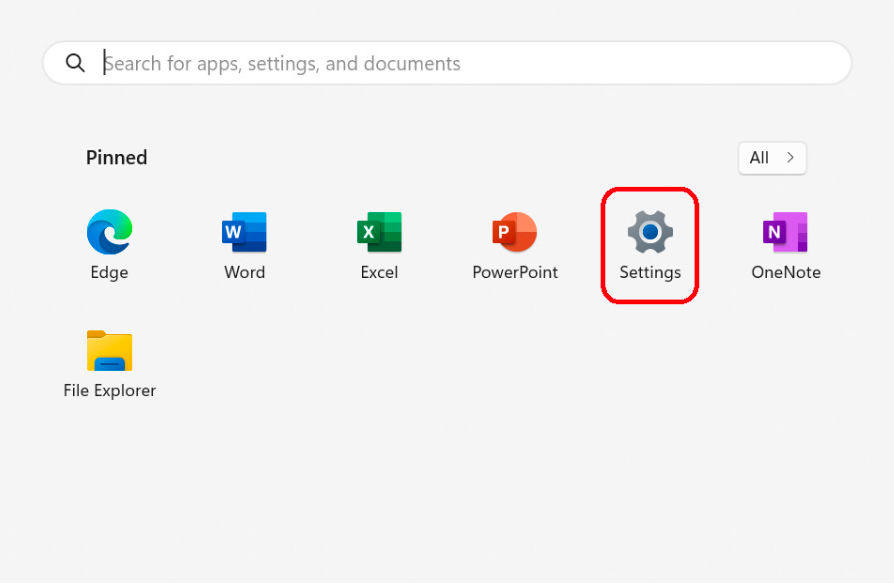
Task: Start PowerPoint via its orange icon
Action: [x=515, y=232]
